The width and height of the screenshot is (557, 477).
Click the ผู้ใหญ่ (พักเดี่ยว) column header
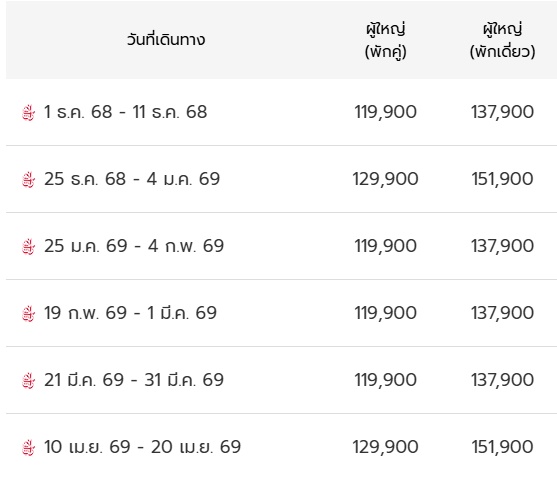[x=502, y=40]
